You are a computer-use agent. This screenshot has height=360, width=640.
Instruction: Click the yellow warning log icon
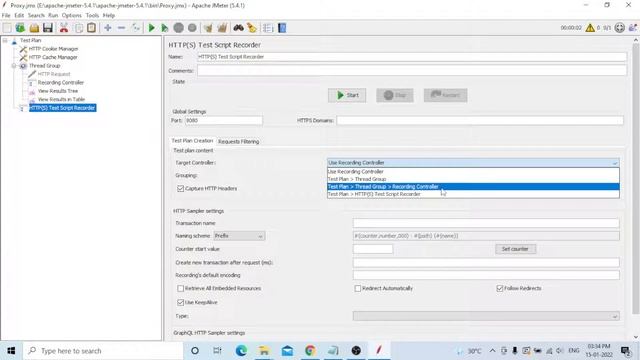pyautogui.click(x=590, y=28)
